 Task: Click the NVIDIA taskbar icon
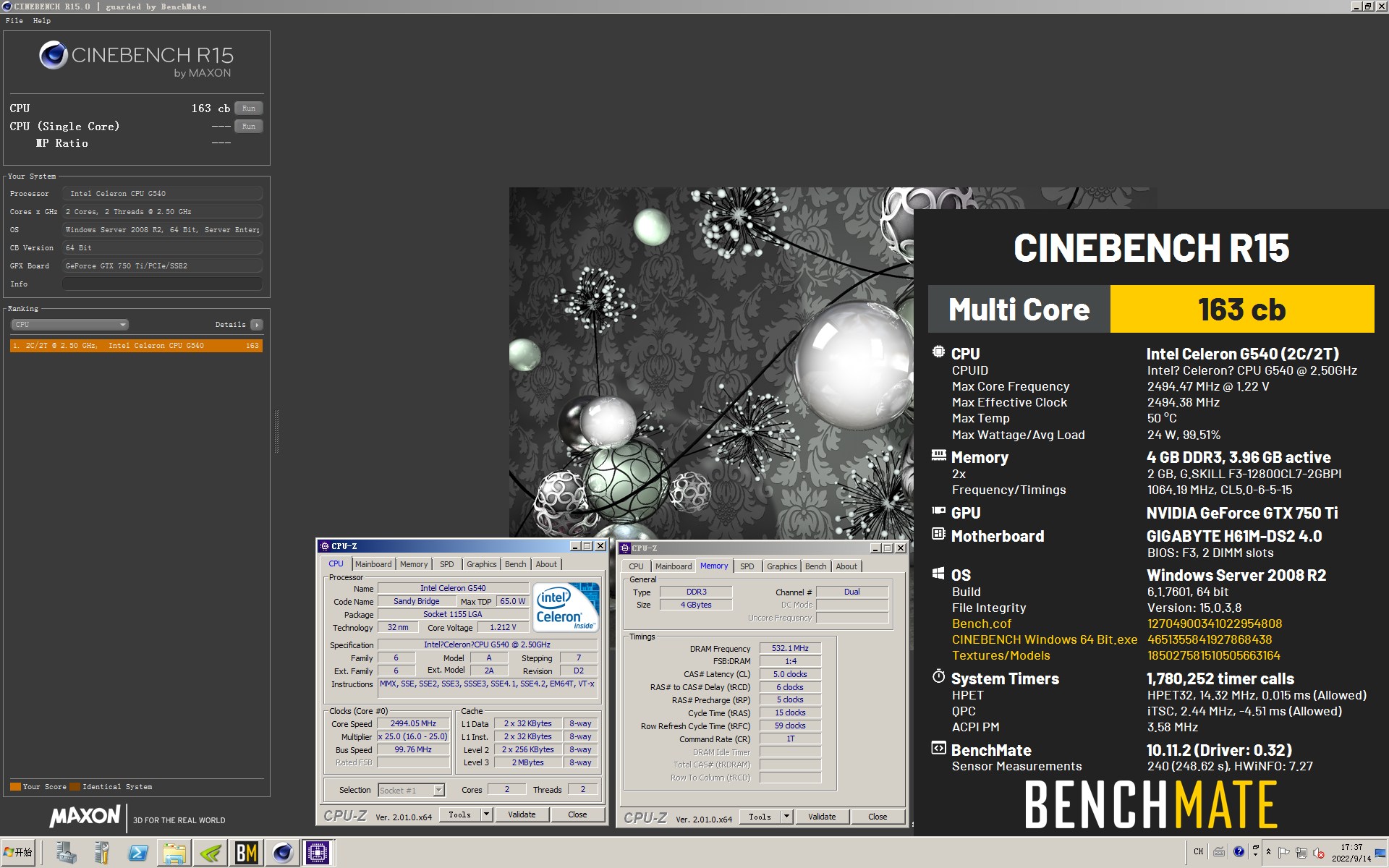tap(210, 853)
